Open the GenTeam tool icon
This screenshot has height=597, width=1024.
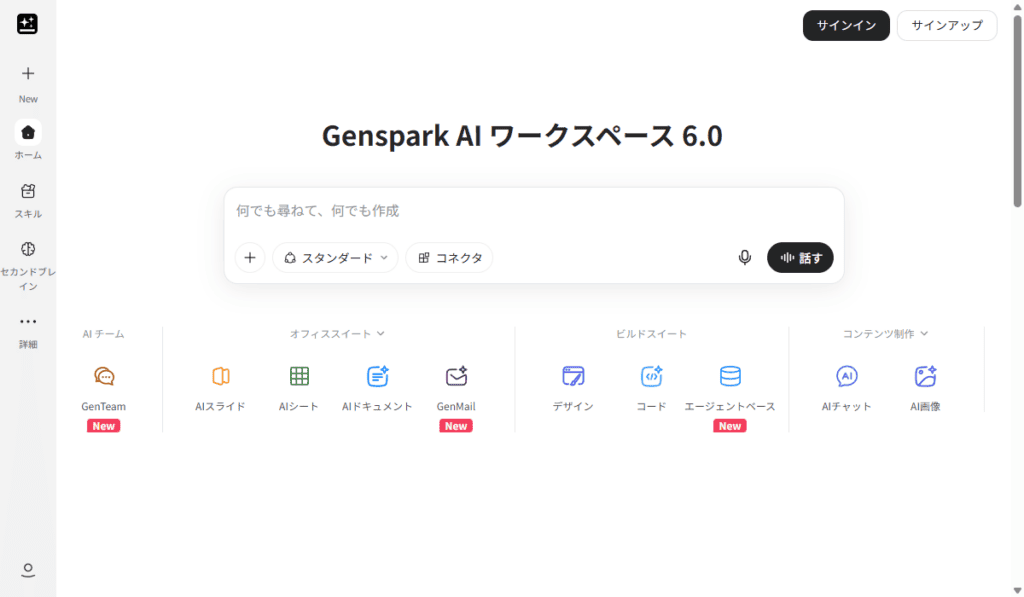(x=104, y=376)
